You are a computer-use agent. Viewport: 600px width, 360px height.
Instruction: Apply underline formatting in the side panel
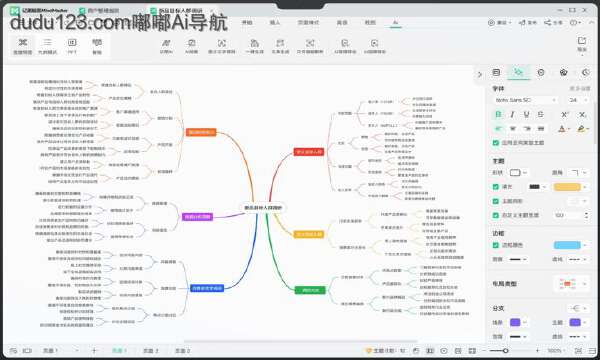pyautogui.click(x=527, y=114)
